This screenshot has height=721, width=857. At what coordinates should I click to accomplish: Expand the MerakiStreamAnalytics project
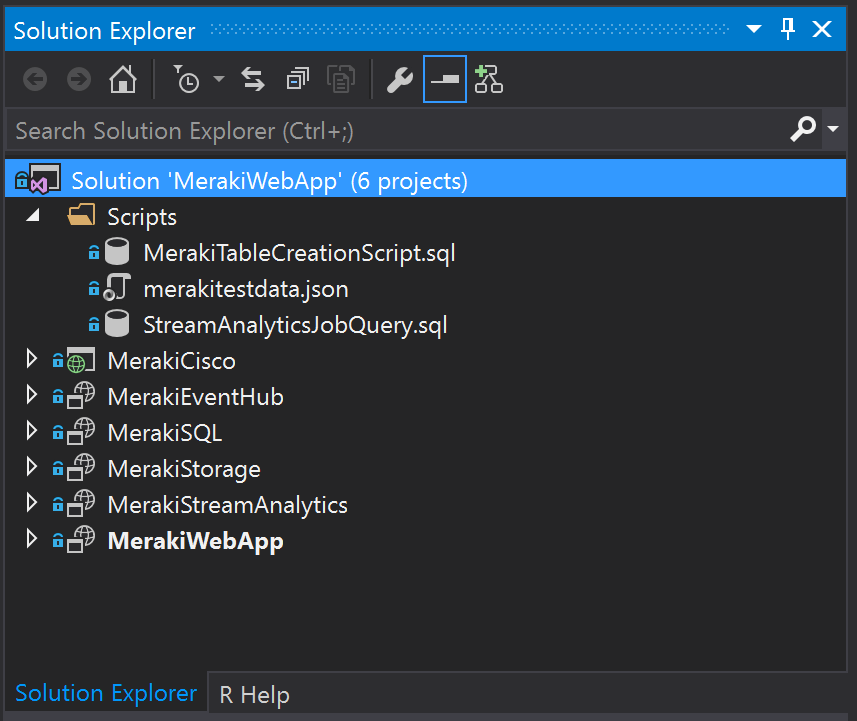click(x=32, y=503)
